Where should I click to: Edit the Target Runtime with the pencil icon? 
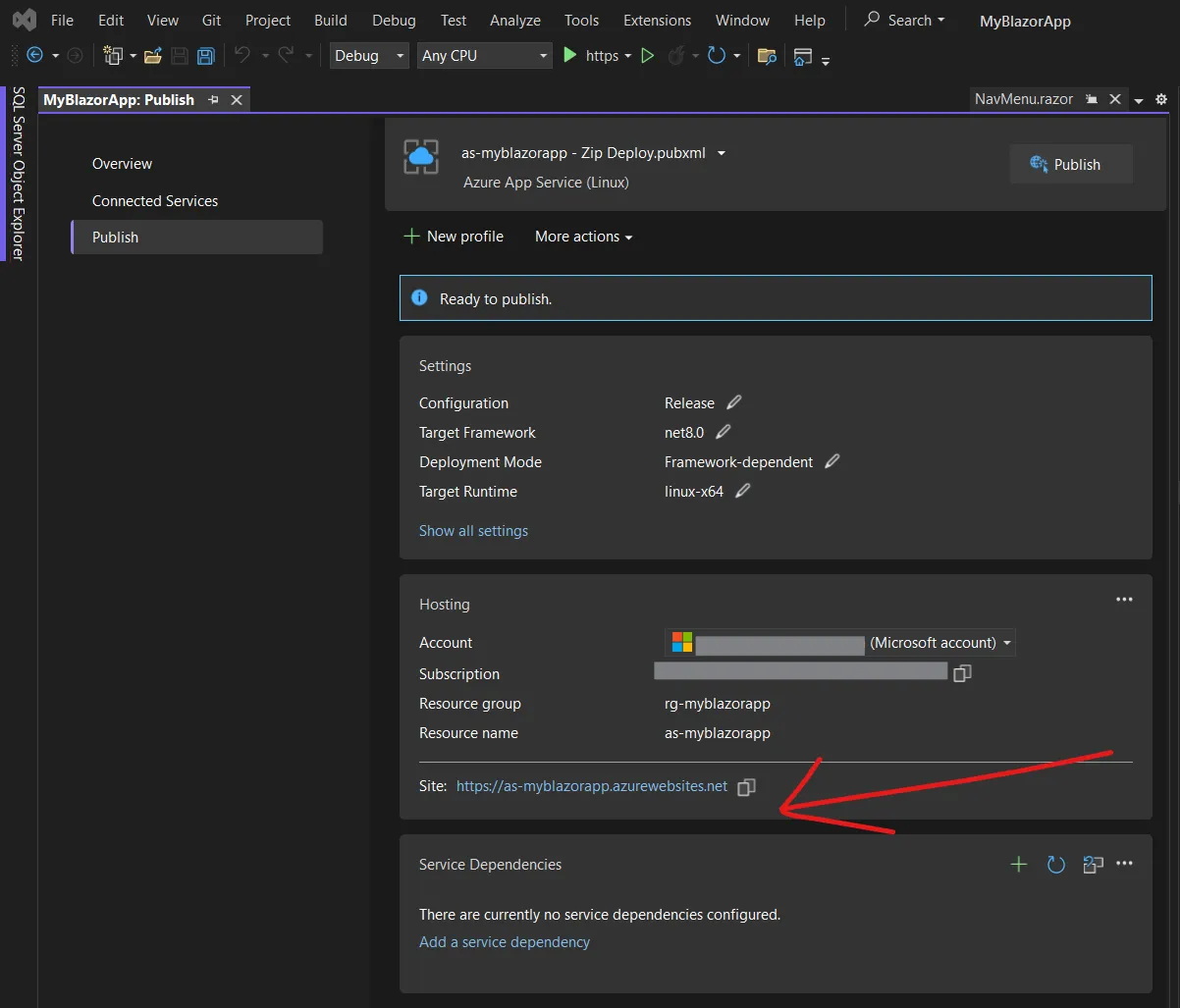pos(743,491)
